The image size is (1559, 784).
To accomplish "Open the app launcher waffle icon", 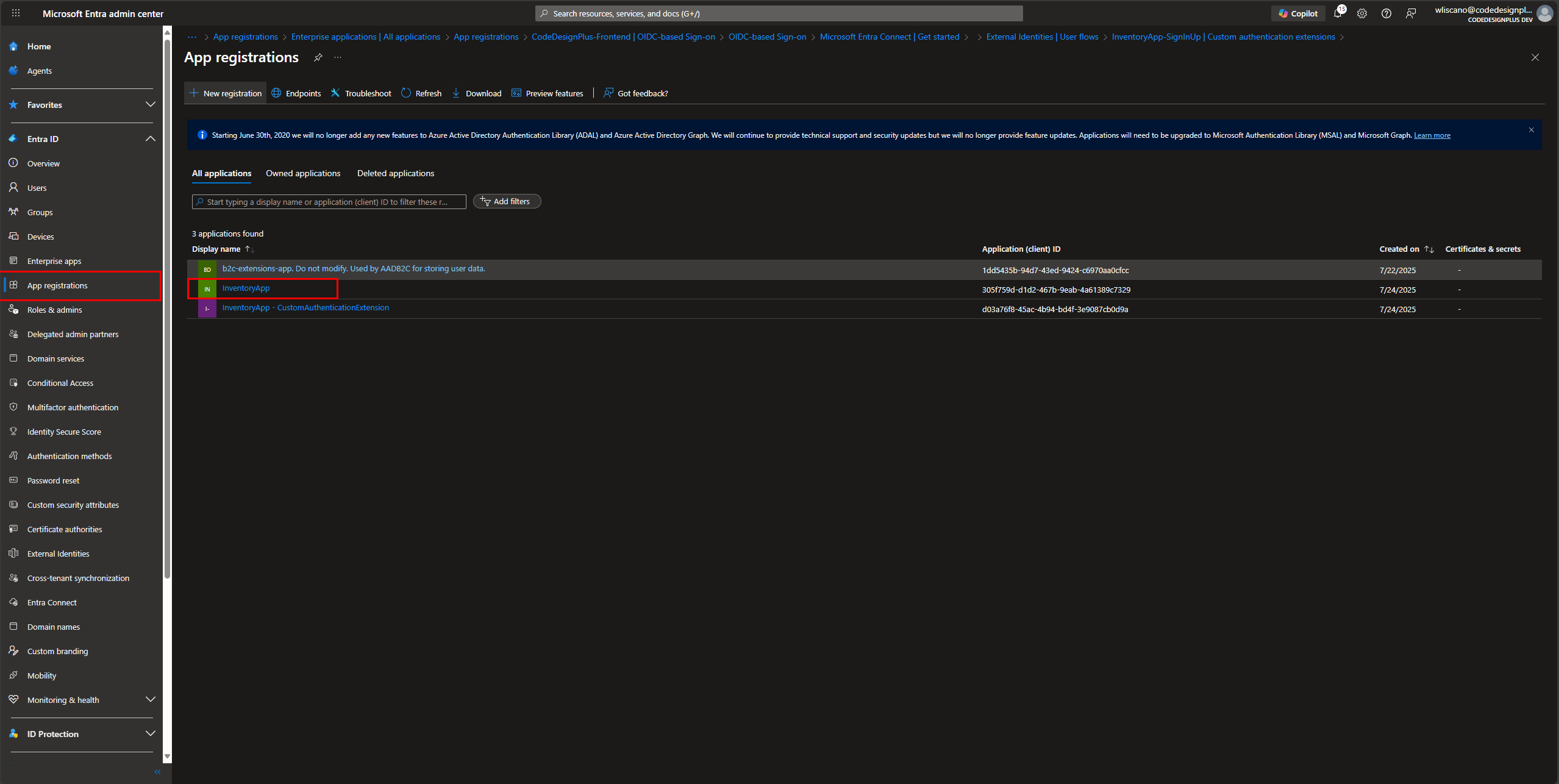I will tap(16, 13).
